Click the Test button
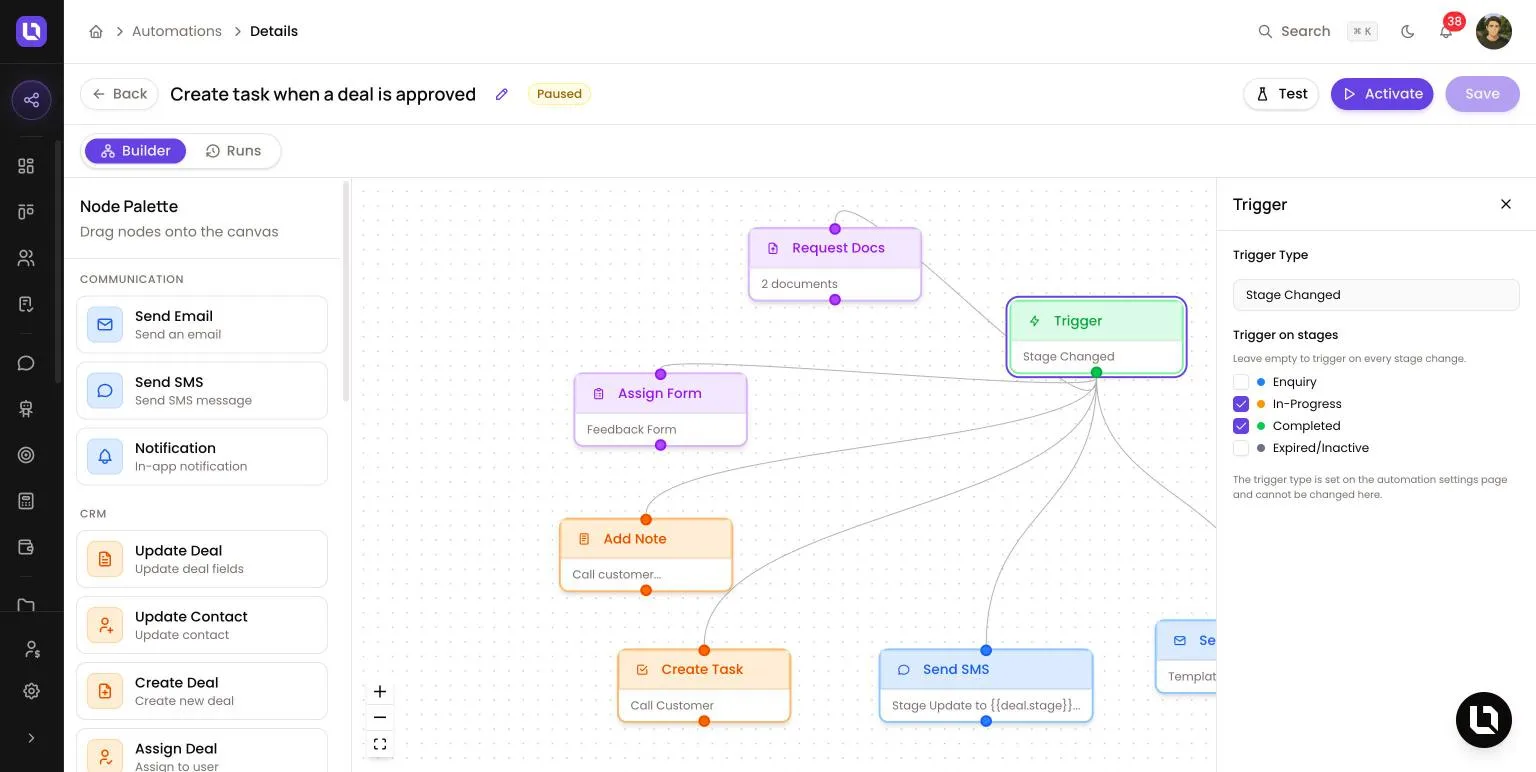This screenshot has height=772, width=1536. point(1281,94)
